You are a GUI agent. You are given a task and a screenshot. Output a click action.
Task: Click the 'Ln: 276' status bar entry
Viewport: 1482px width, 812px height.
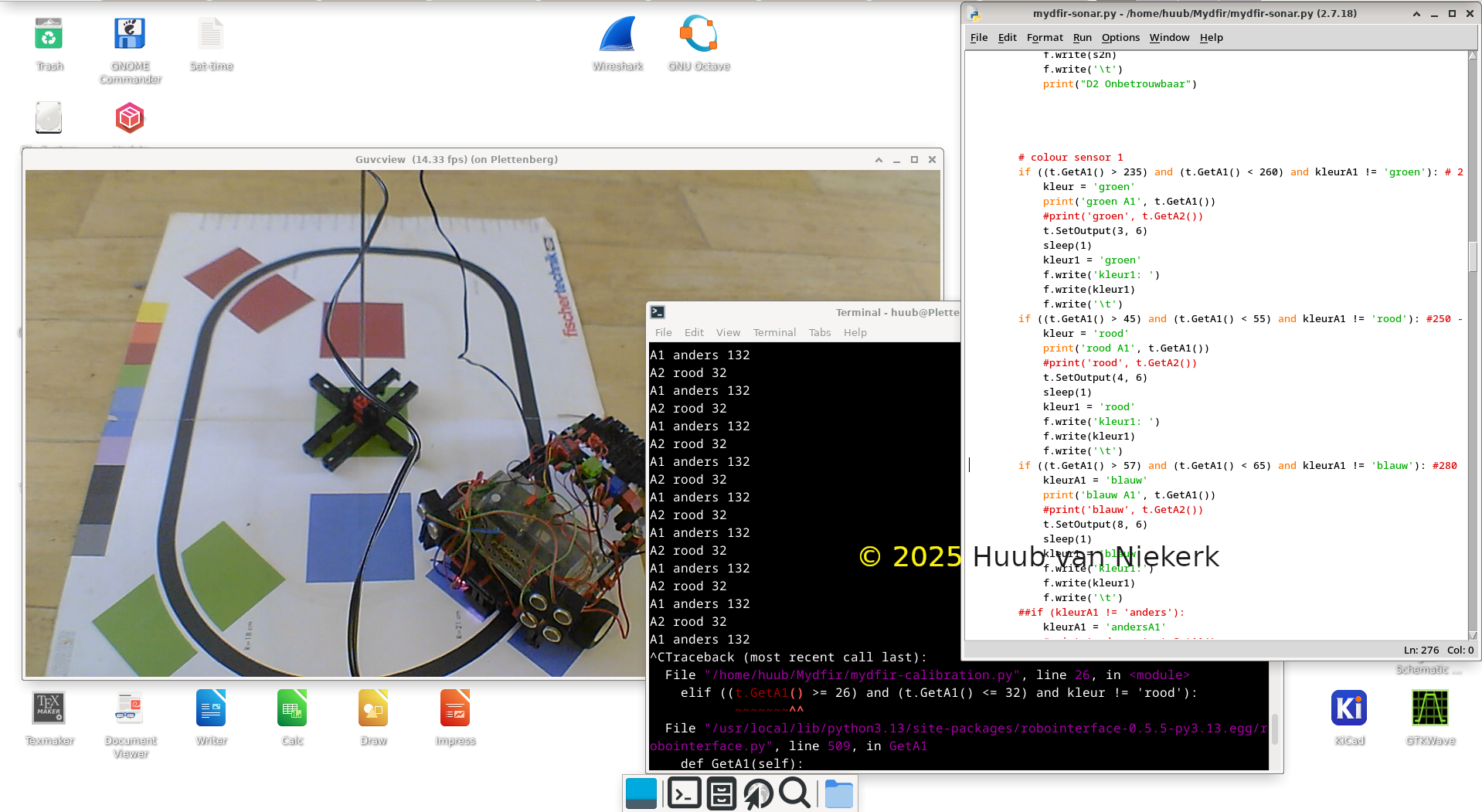[1421, 651]
